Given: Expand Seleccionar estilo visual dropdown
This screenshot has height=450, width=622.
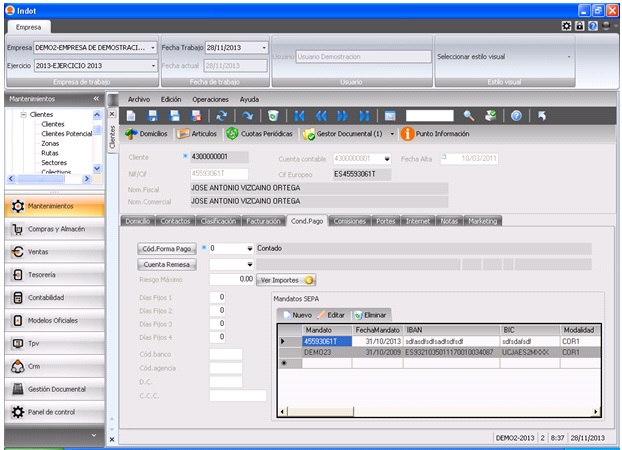Looking at the screenshot, I should tap(570, 57).
